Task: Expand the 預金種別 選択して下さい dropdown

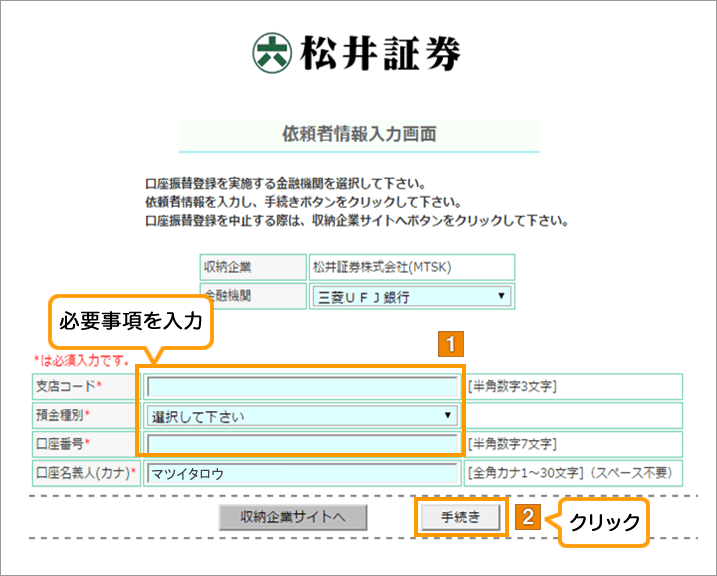Action: [x=301, y=415]
